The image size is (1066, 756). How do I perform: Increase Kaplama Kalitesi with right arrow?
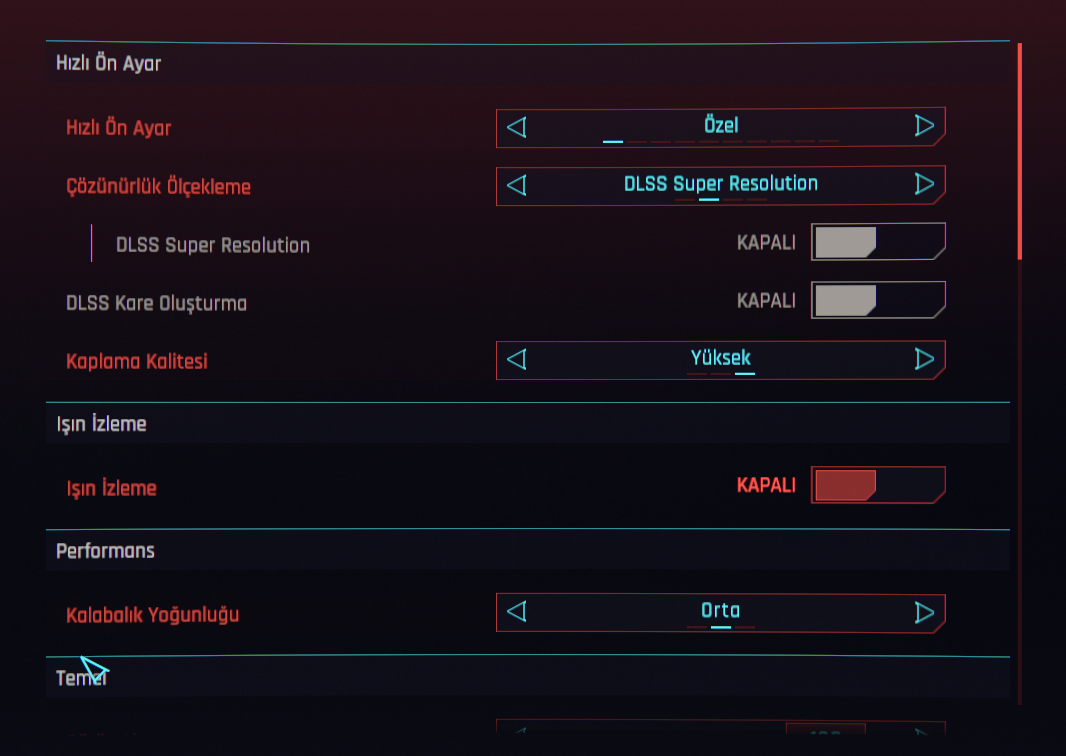924,359
